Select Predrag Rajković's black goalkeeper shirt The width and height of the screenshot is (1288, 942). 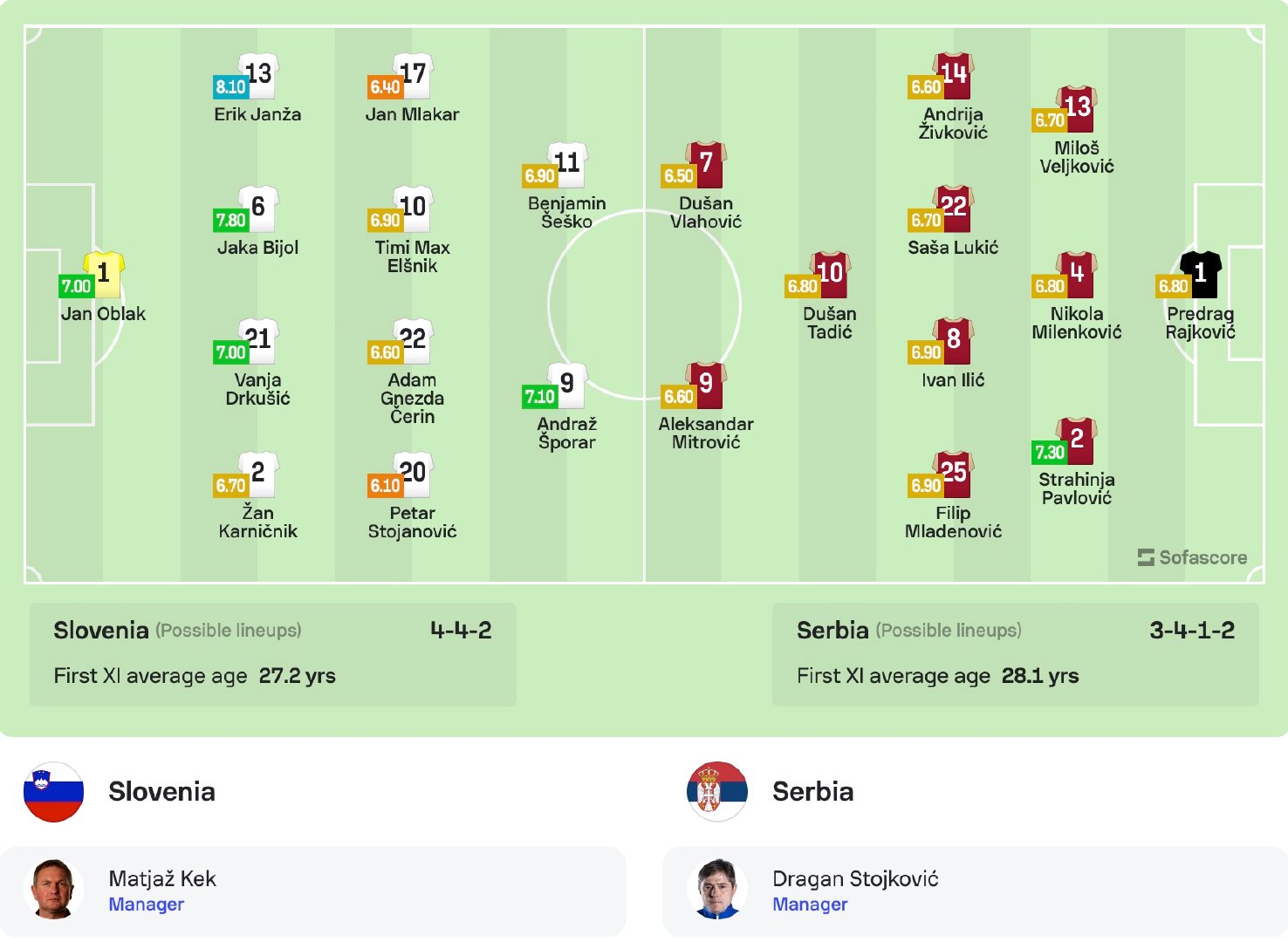tap(1201, 272)
